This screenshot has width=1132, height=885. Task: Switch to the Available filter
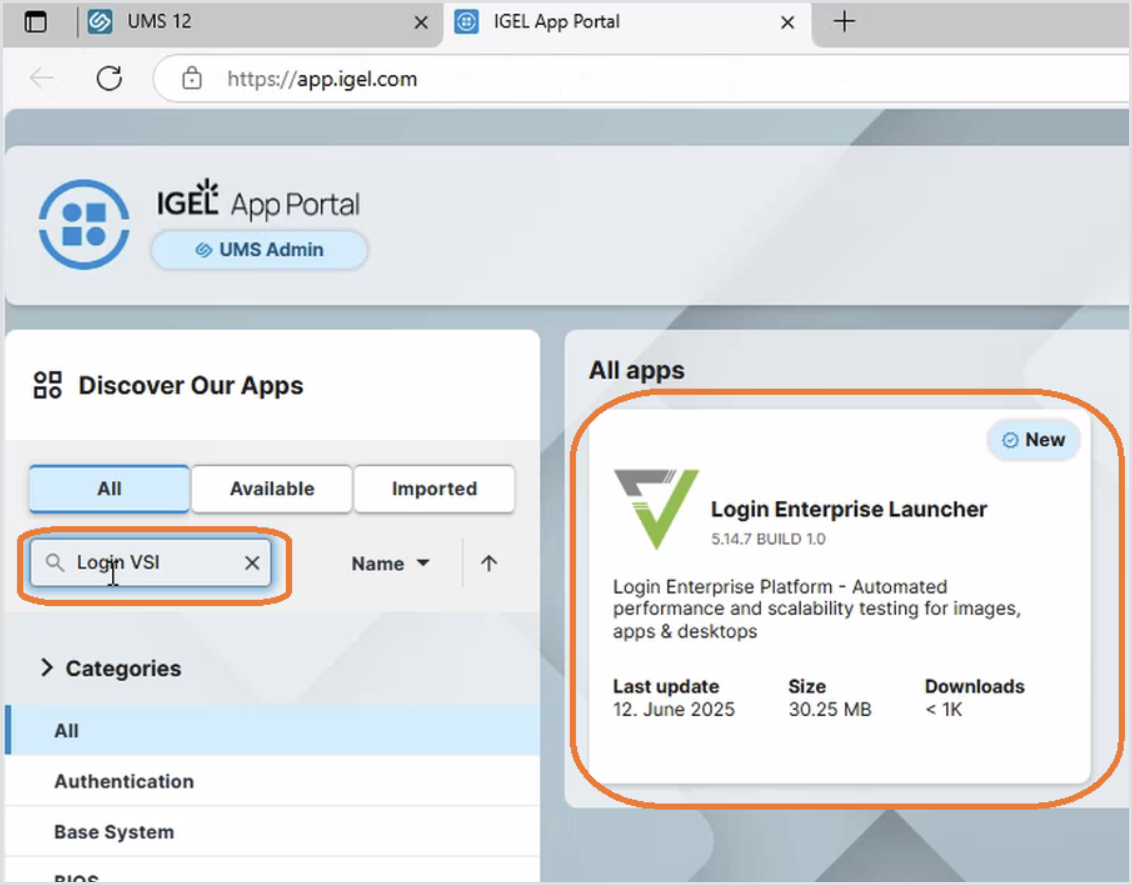tap(272, 489)
